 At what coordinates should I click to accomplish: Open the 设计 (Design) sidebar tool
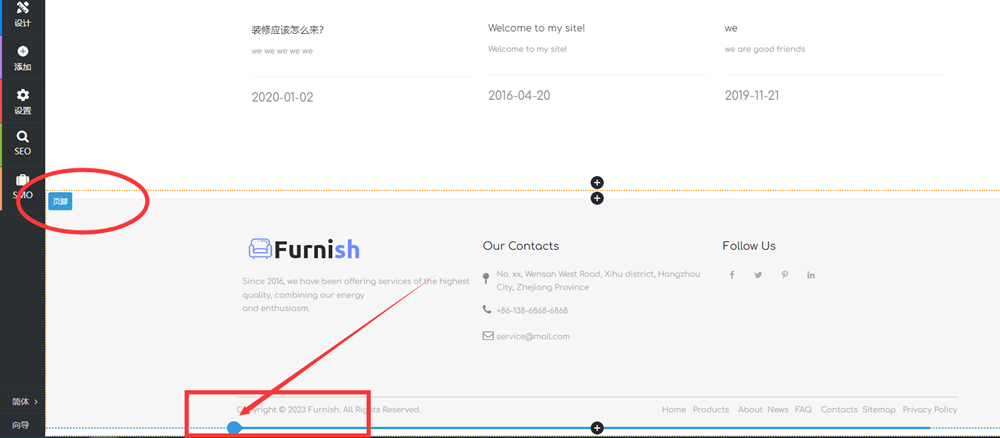(22, 14)
